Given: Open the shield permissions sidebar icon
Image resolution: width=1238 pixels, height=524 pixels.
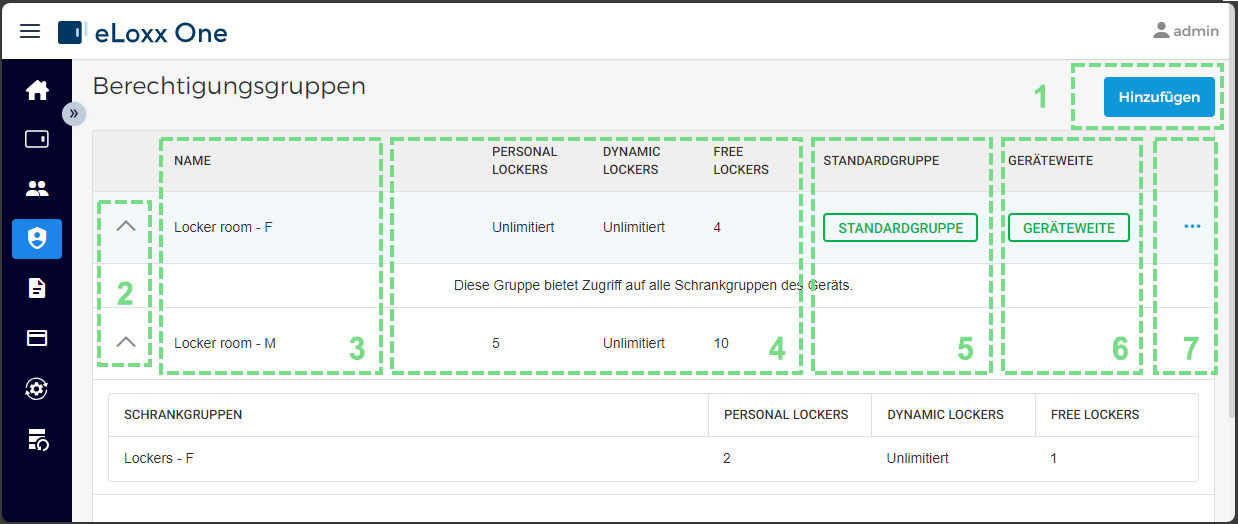Looking at the screenshot, I should [37, 238].
